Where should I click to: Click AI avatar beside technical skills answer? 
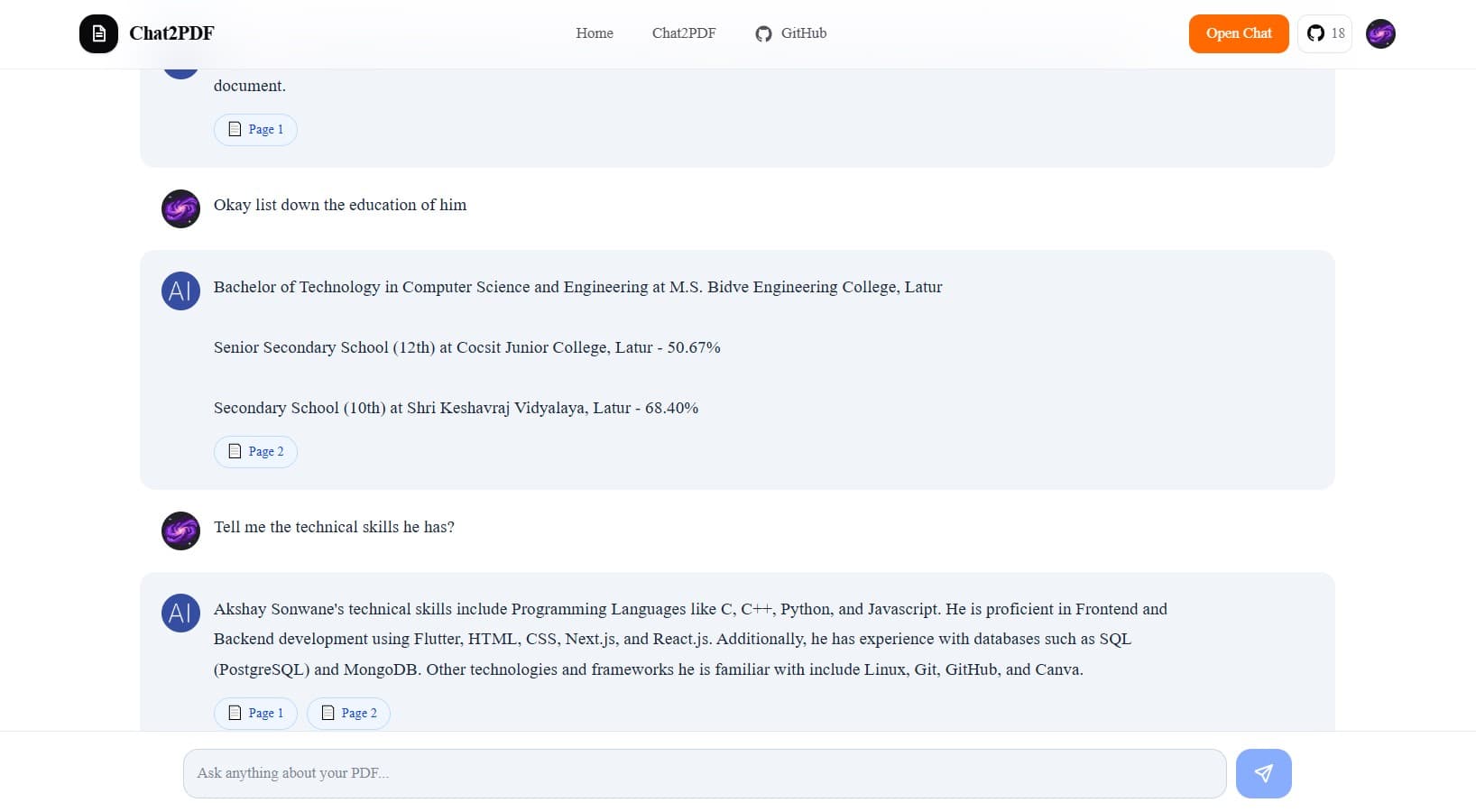[x=180, y=613]
